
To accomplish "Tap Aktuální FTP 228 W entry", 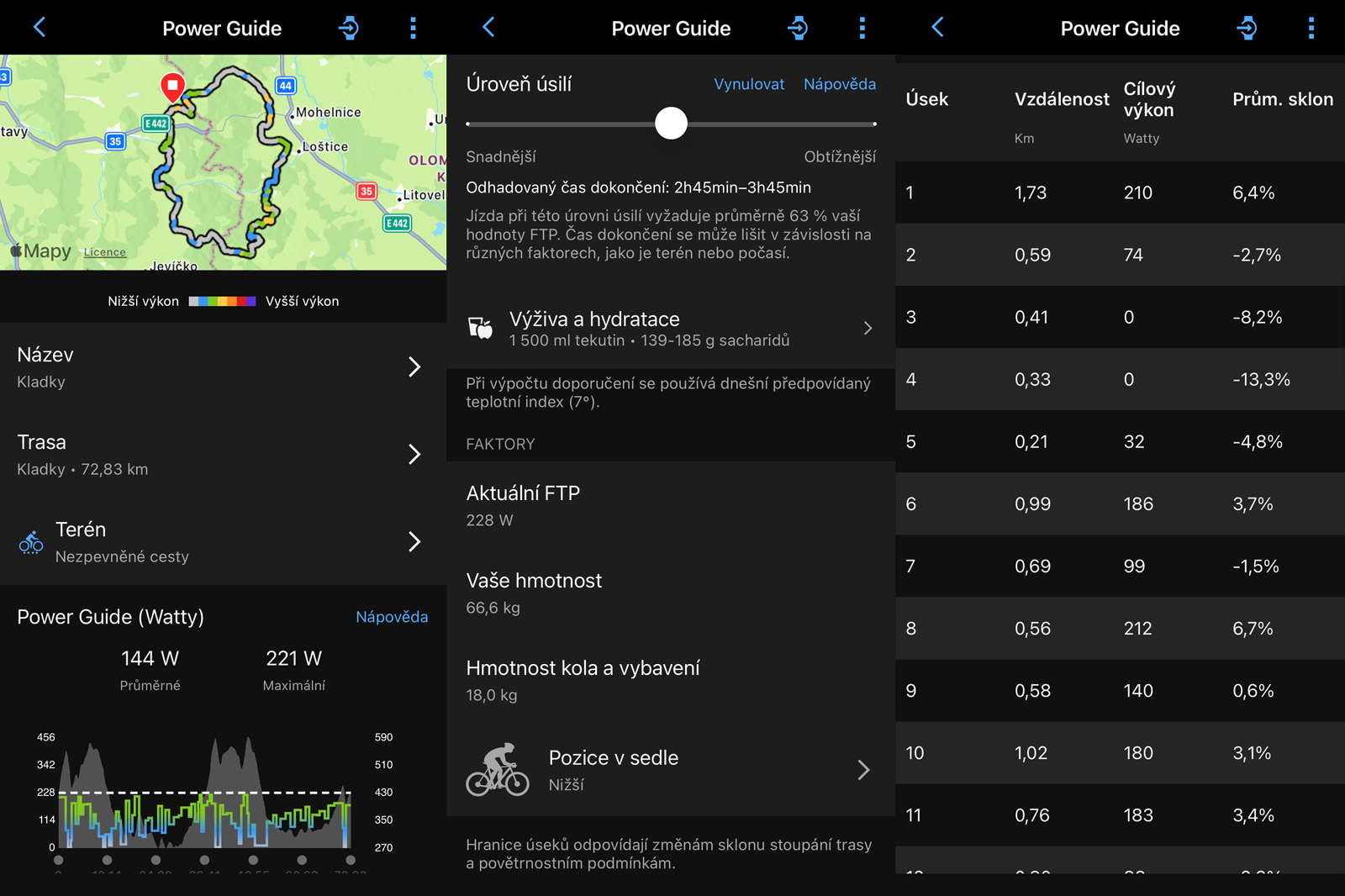I will (670, 505).
